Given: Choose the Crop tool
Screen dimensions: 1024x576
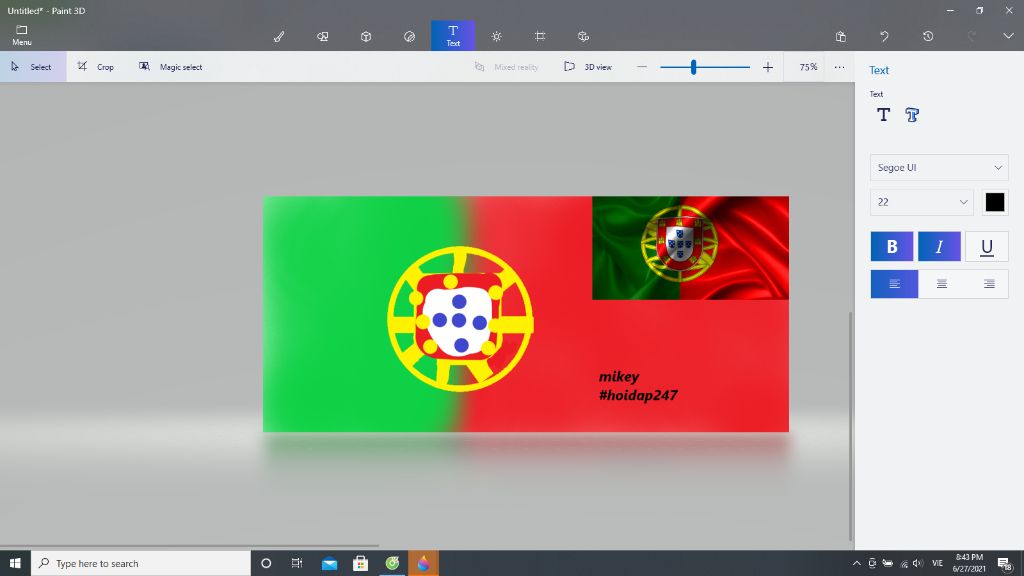Looking at the screenshot, I should (x=95, y=67).
